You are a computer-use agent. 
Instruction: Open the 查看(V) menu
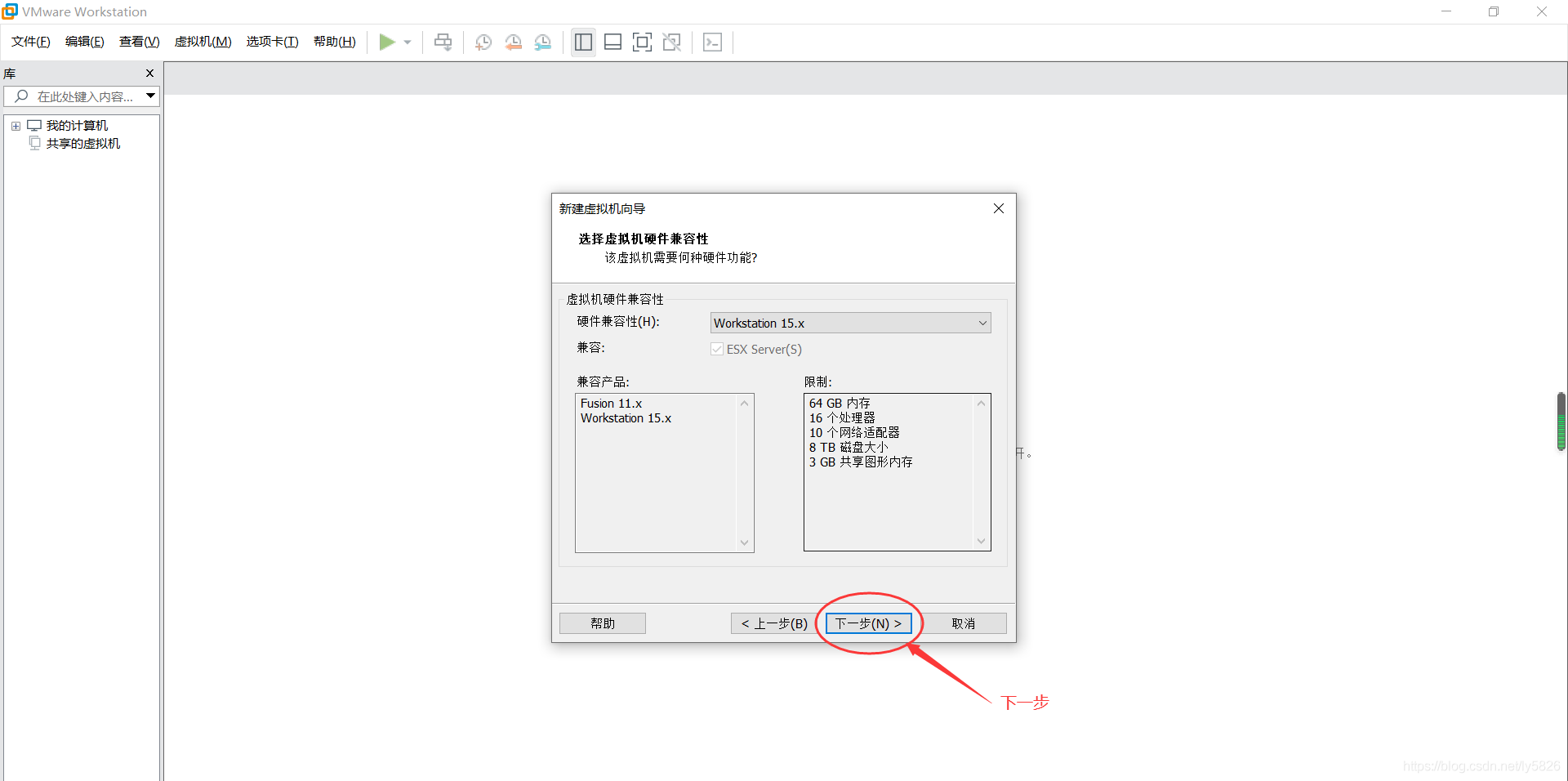[x=140, y=42]
